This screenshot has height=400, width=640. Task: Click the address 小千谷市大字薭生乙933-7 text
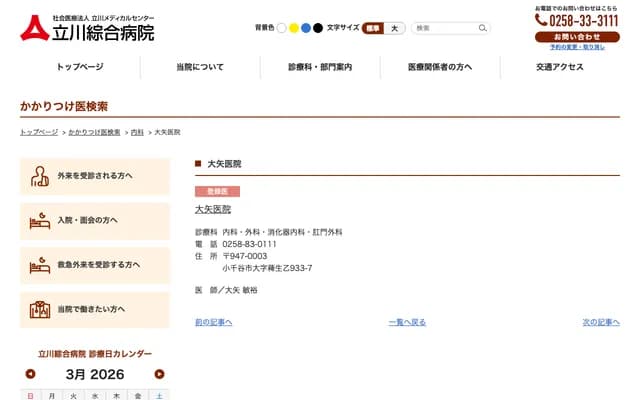pos(267,268)
